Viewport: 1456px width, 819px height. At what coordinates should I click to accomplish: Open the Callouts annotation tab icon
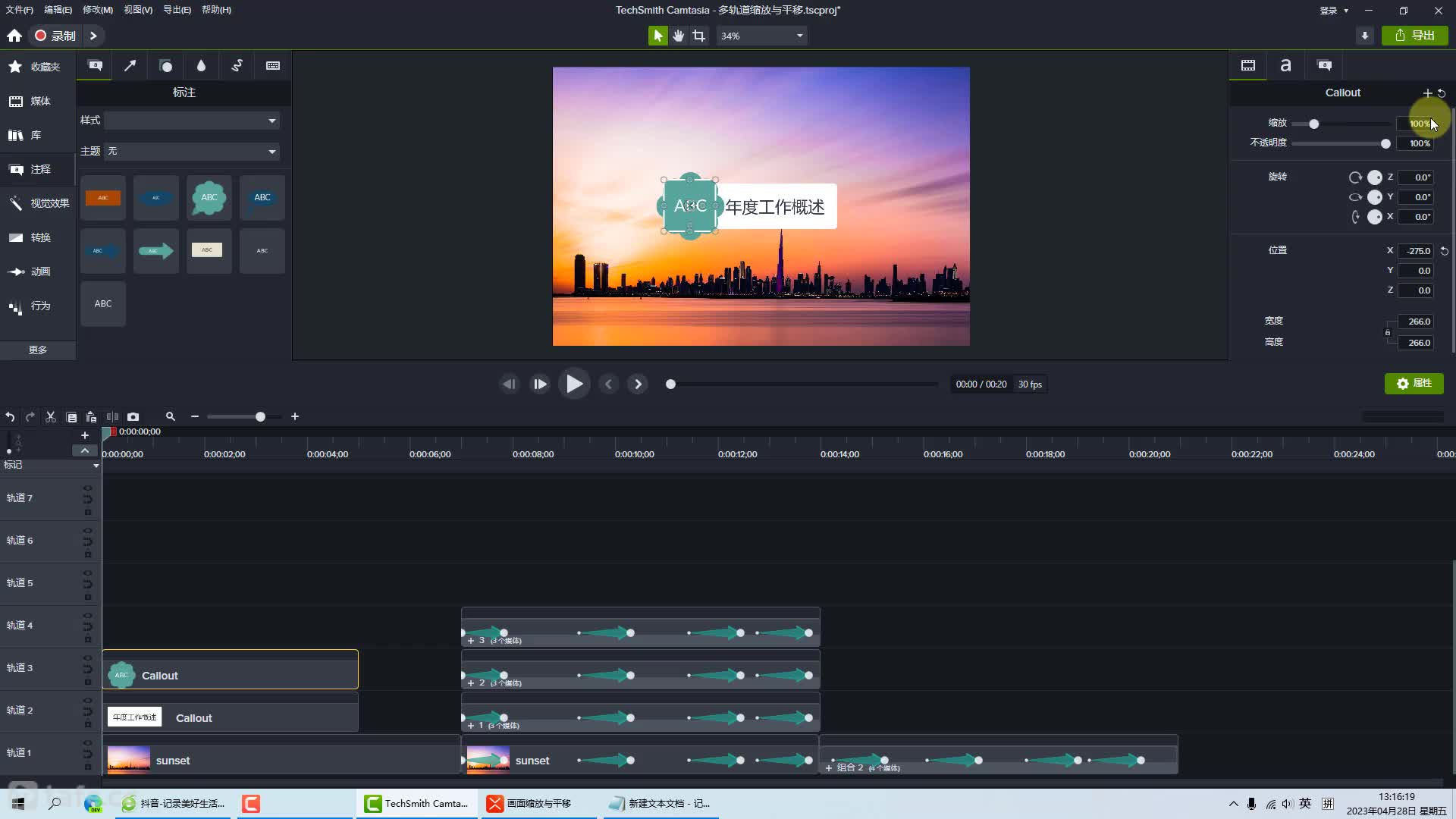[x=95, y=66]
